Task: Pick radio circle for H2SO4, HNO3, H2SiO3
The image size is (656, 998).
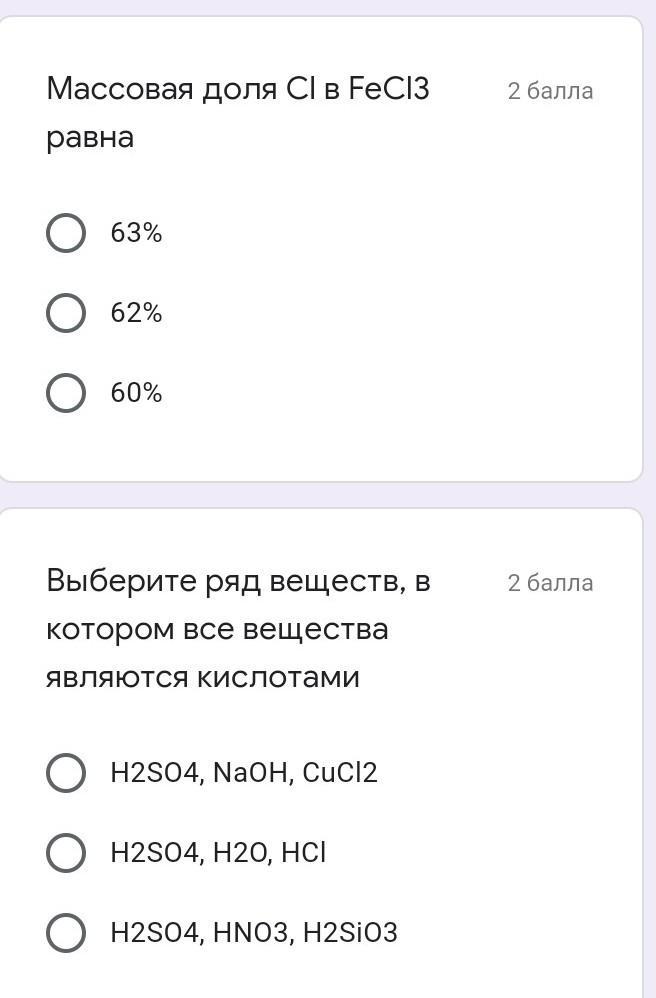Action: coord(66,933)
